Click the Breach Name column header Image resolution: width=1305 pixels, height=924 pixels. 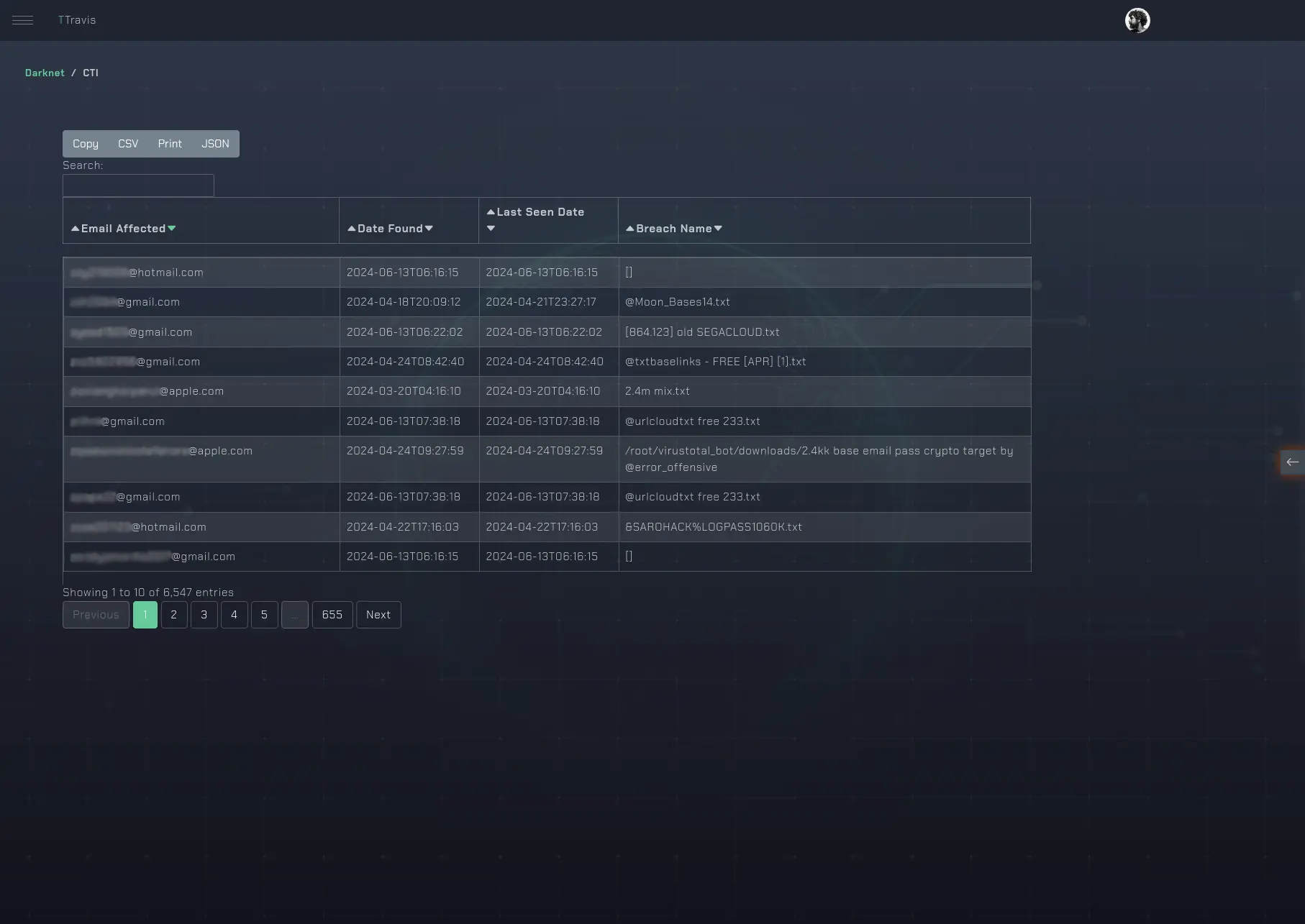tap(824, 220)
